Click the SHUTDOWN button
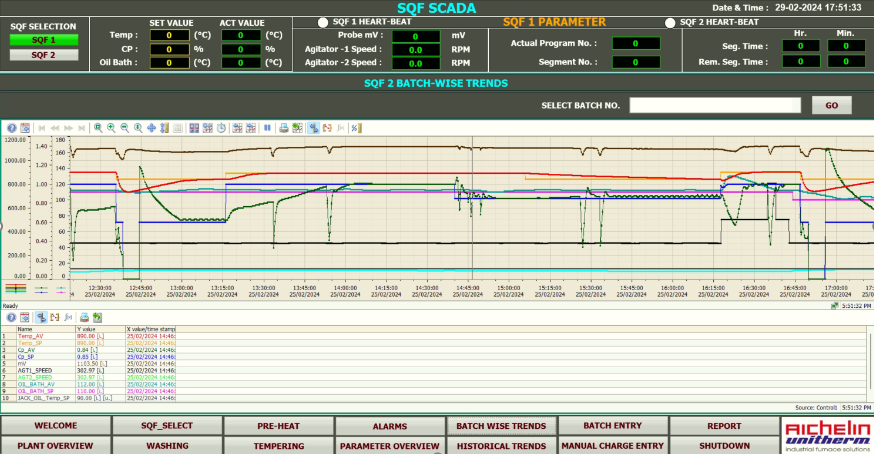The height and width of the screenshot is (454, 874). (724, 446)
